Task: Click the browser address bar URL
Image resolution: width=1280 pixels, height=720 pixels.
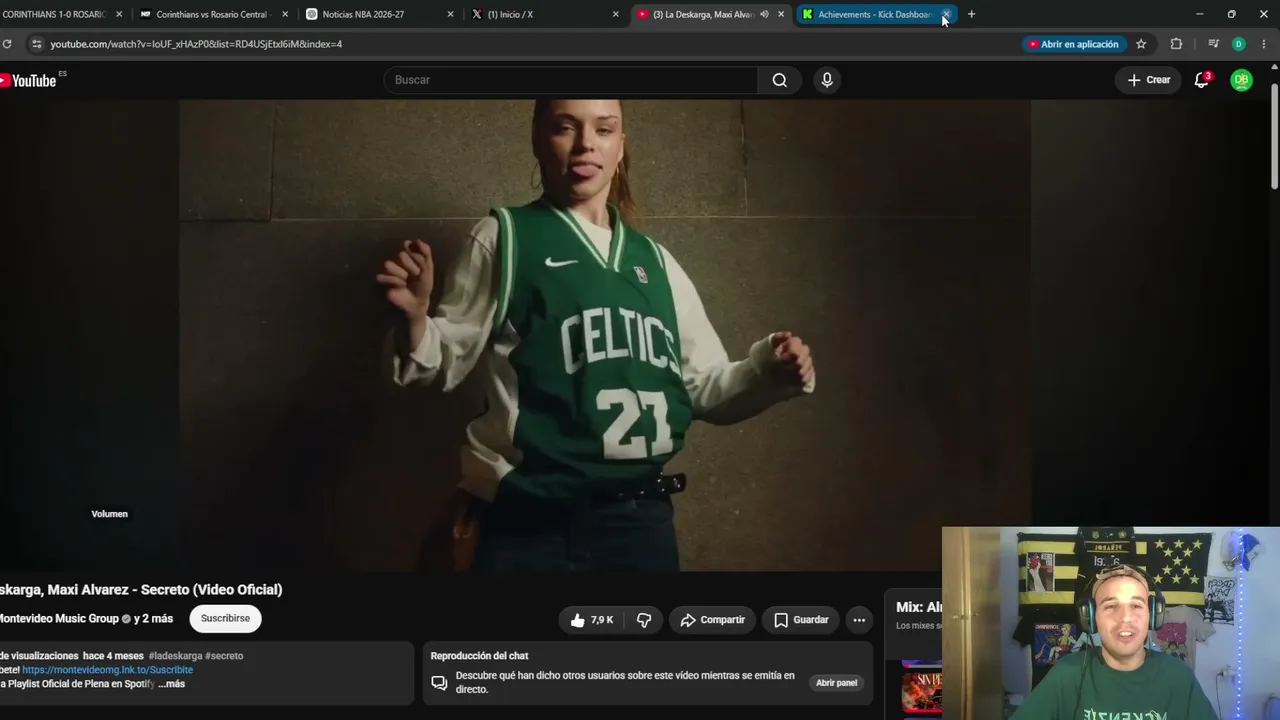Action: point(196,44)
